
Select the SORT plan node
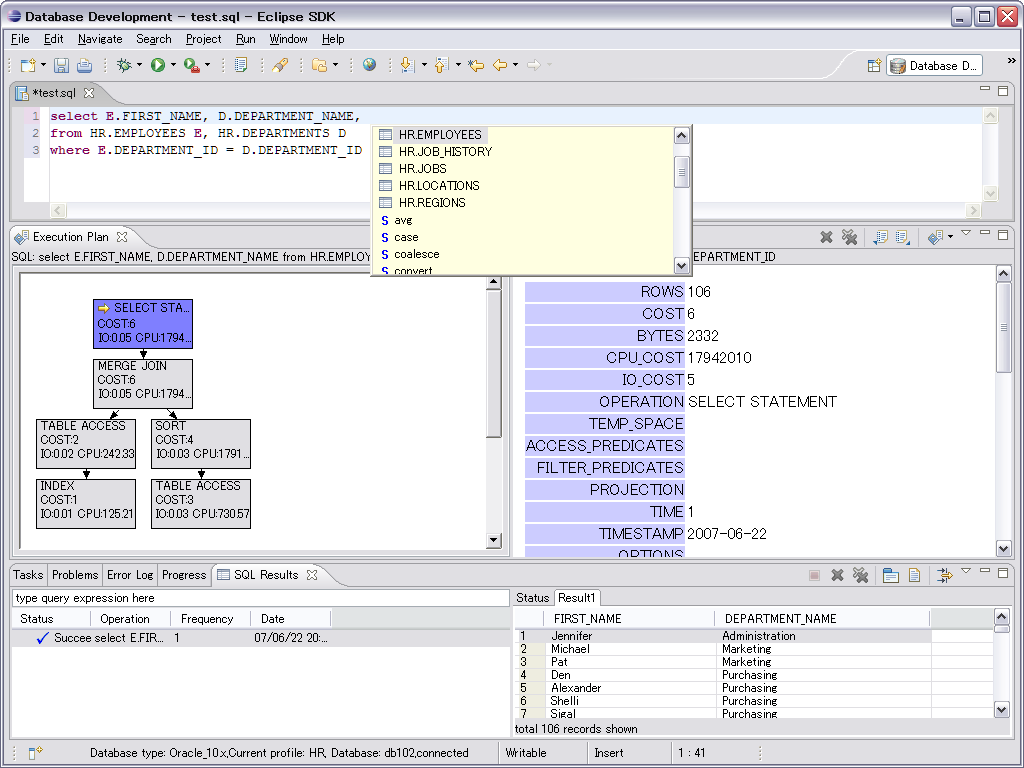[x=200, y=443]
